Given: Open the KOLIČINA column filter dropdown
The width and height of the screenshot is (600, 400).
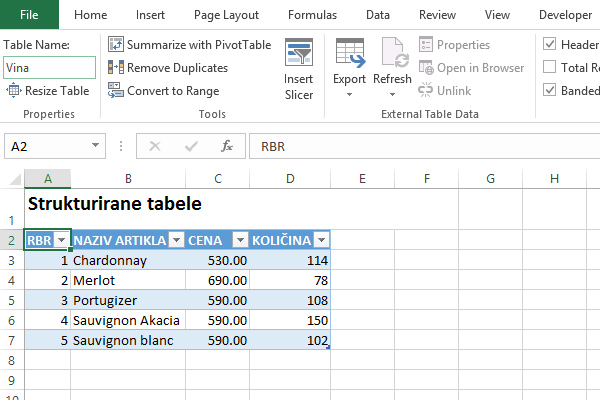Looking at the screenshot, I should pos(321,241).
